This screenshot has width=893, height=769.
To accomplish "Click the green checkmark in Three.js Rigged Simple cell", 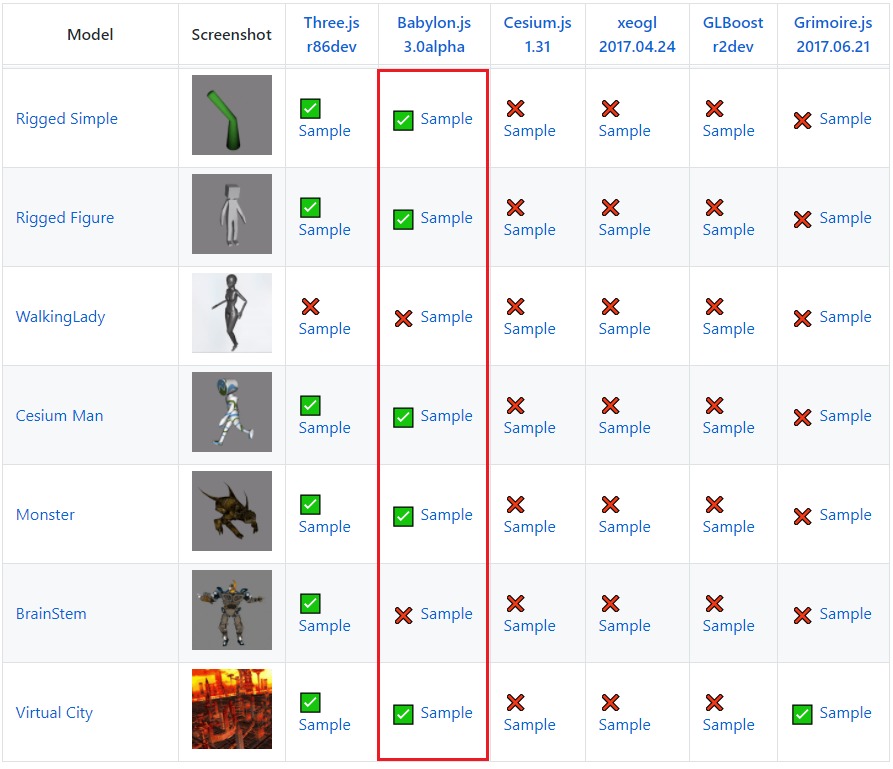I will 310,109.
